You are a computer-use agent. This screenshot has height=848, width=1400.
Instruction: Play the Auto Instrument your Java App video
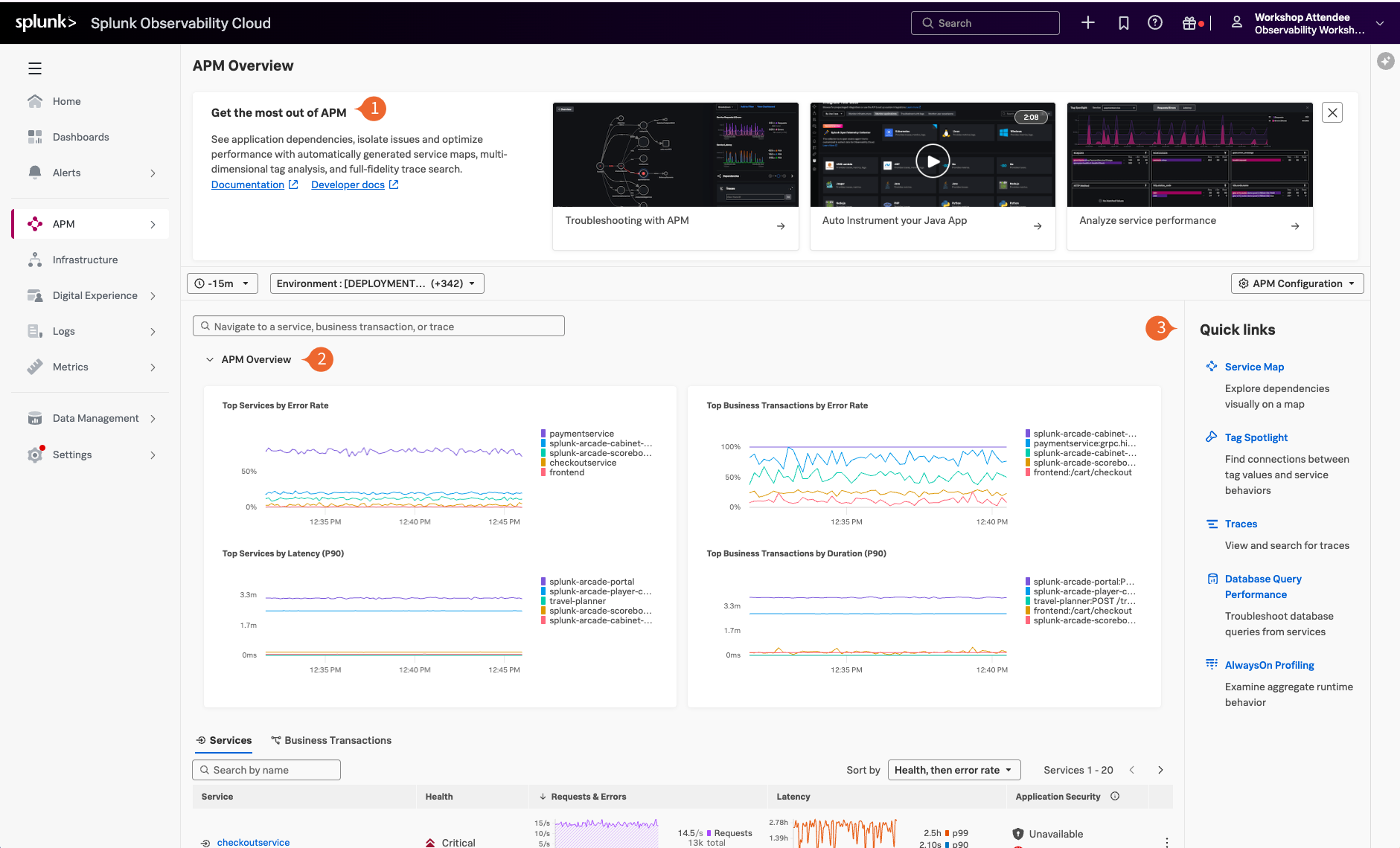pos(933,160)
